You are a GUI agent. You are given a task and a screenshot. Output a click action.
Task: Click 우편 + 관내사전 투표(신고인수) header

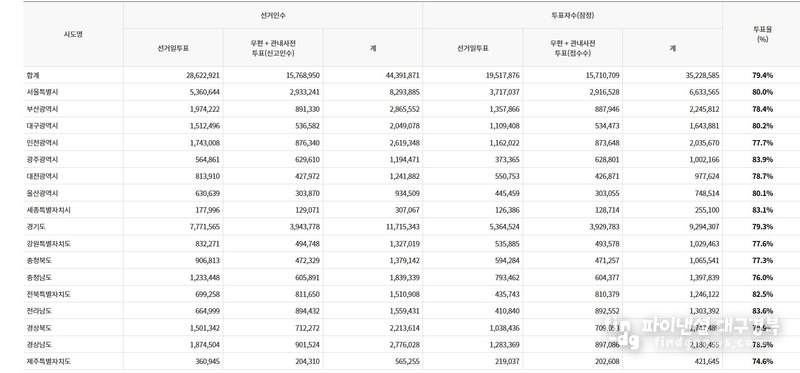[x=273, y=48]
